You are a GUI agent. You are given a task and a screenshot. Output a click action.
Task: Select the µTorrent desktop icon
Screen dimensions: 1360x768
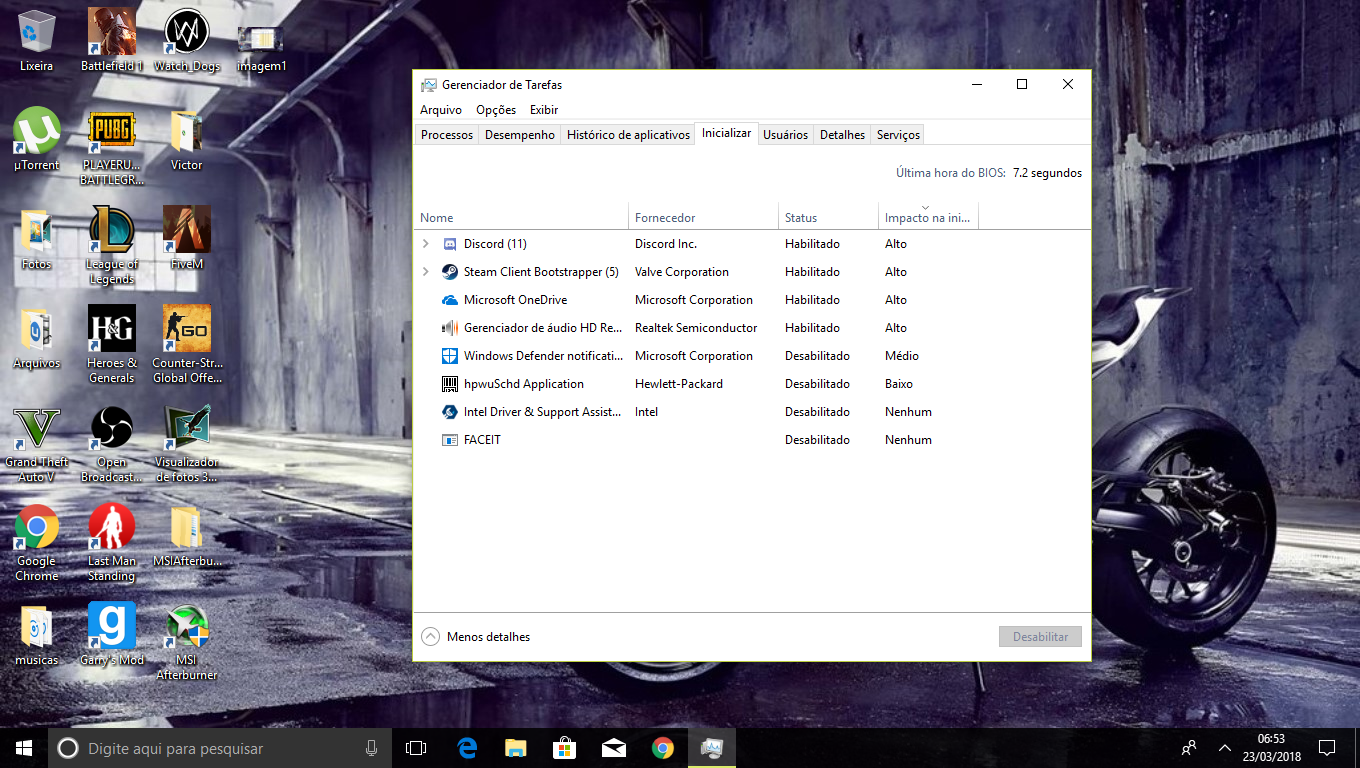click(x=37, y=139)
